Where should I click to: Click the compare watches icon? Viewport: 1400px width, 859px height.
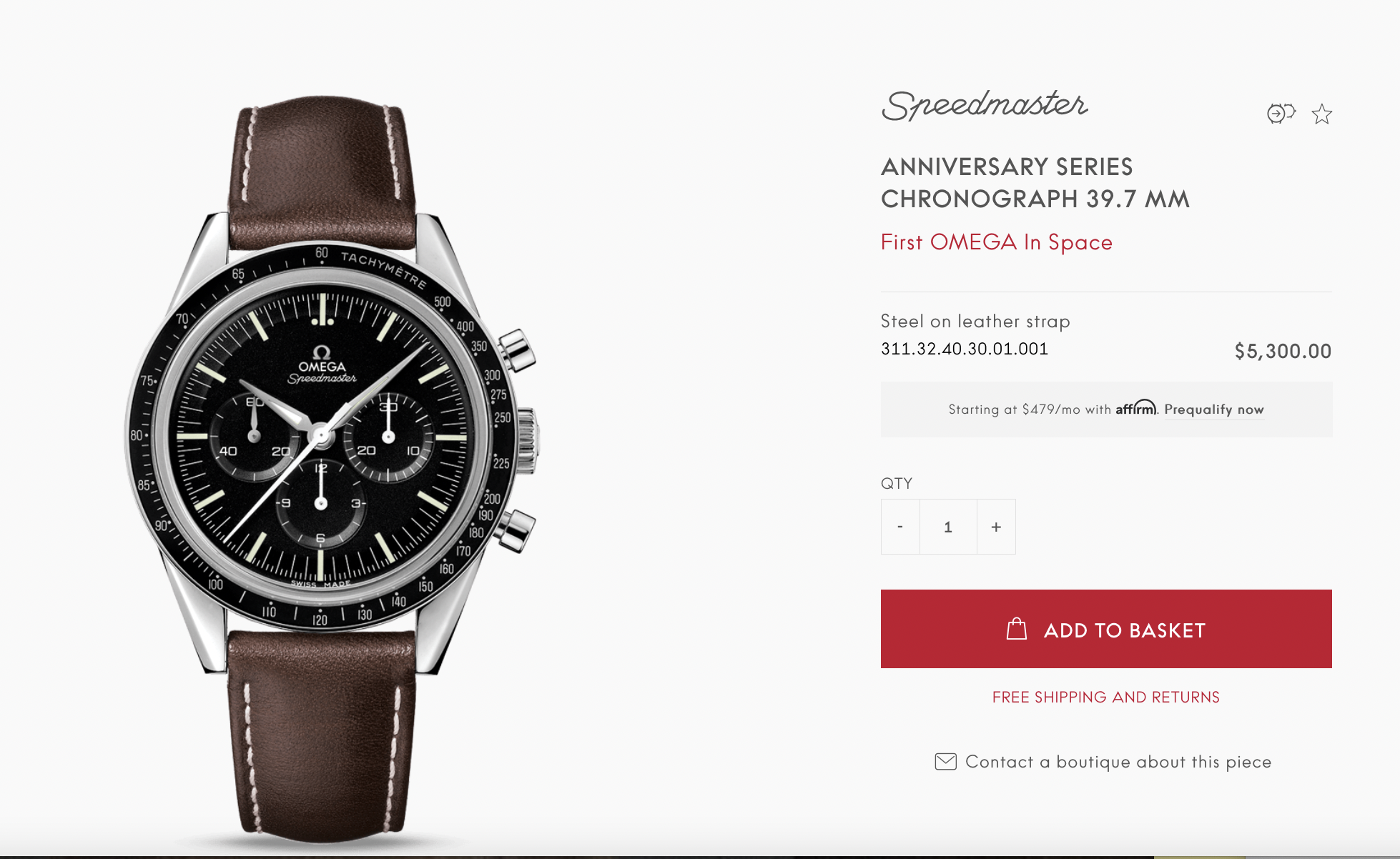click(x=1281, y=114)
